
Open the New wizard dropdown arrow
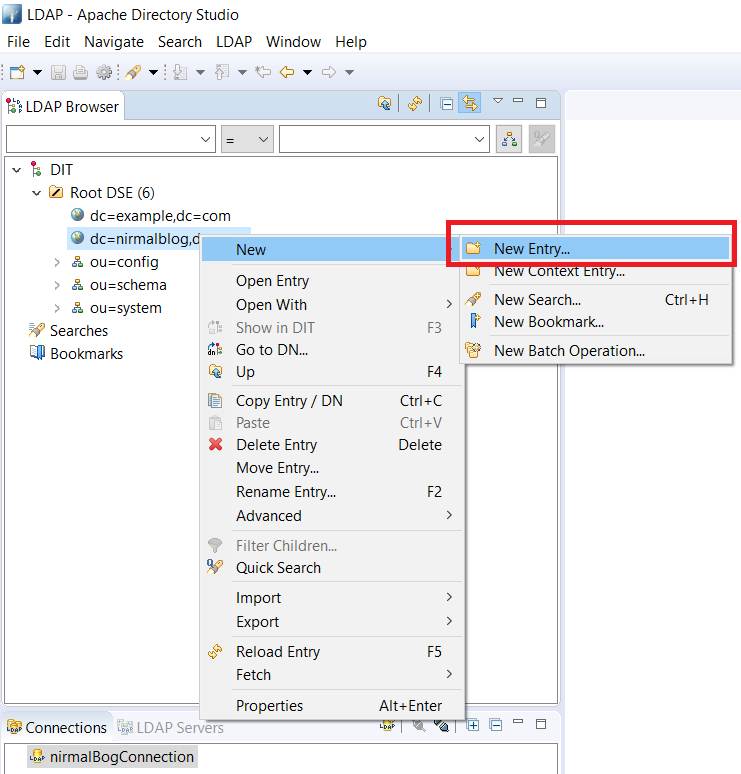click(38, 73)
